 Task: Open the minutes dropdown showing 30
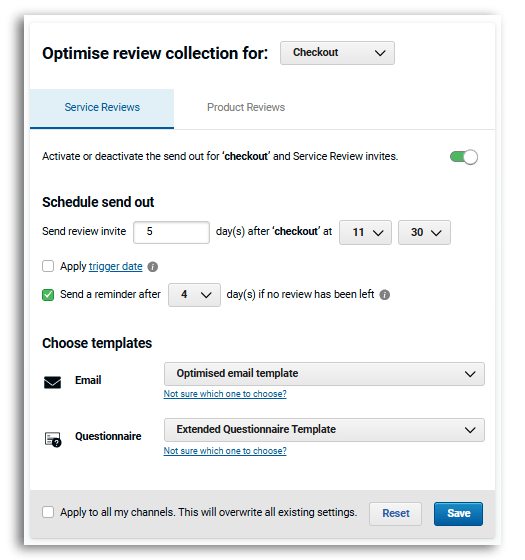click(x=424, y=232)
